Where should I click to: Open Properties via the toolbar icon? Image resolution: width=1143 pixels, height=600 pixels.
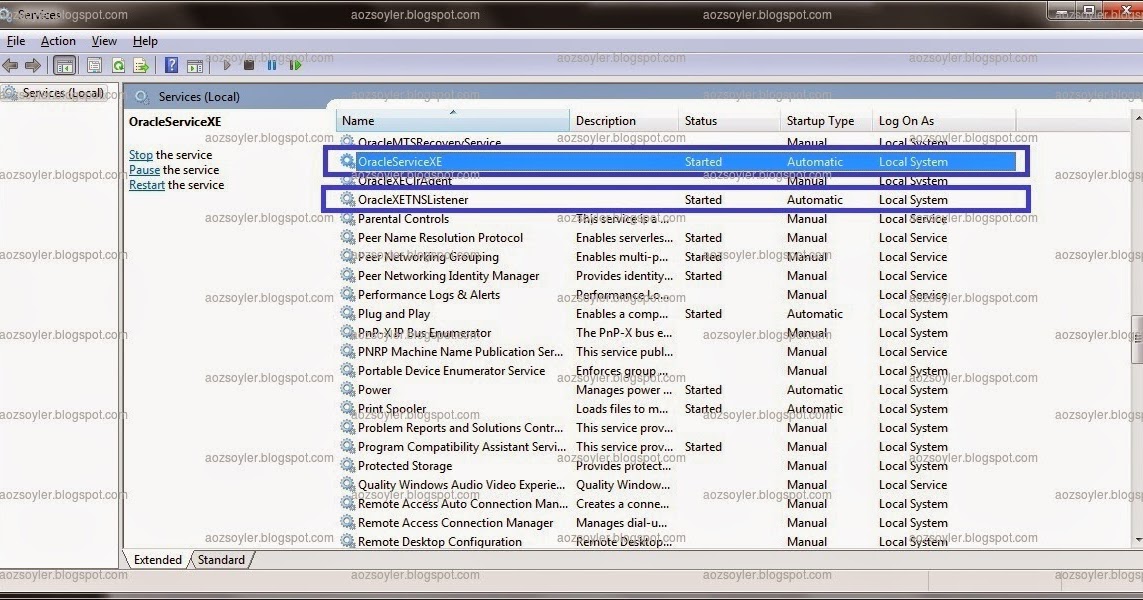[x=94, y=66]
